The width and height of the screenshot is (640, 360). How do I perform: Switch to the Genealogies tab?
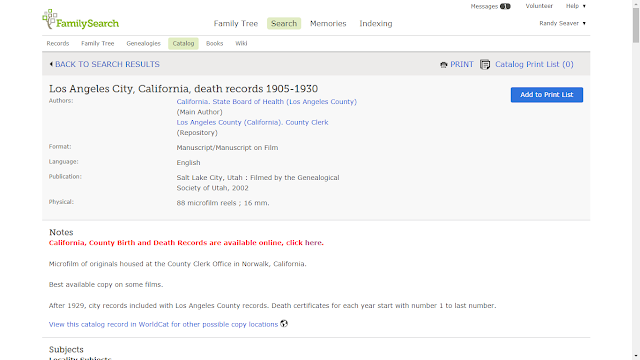coord(143,43)
